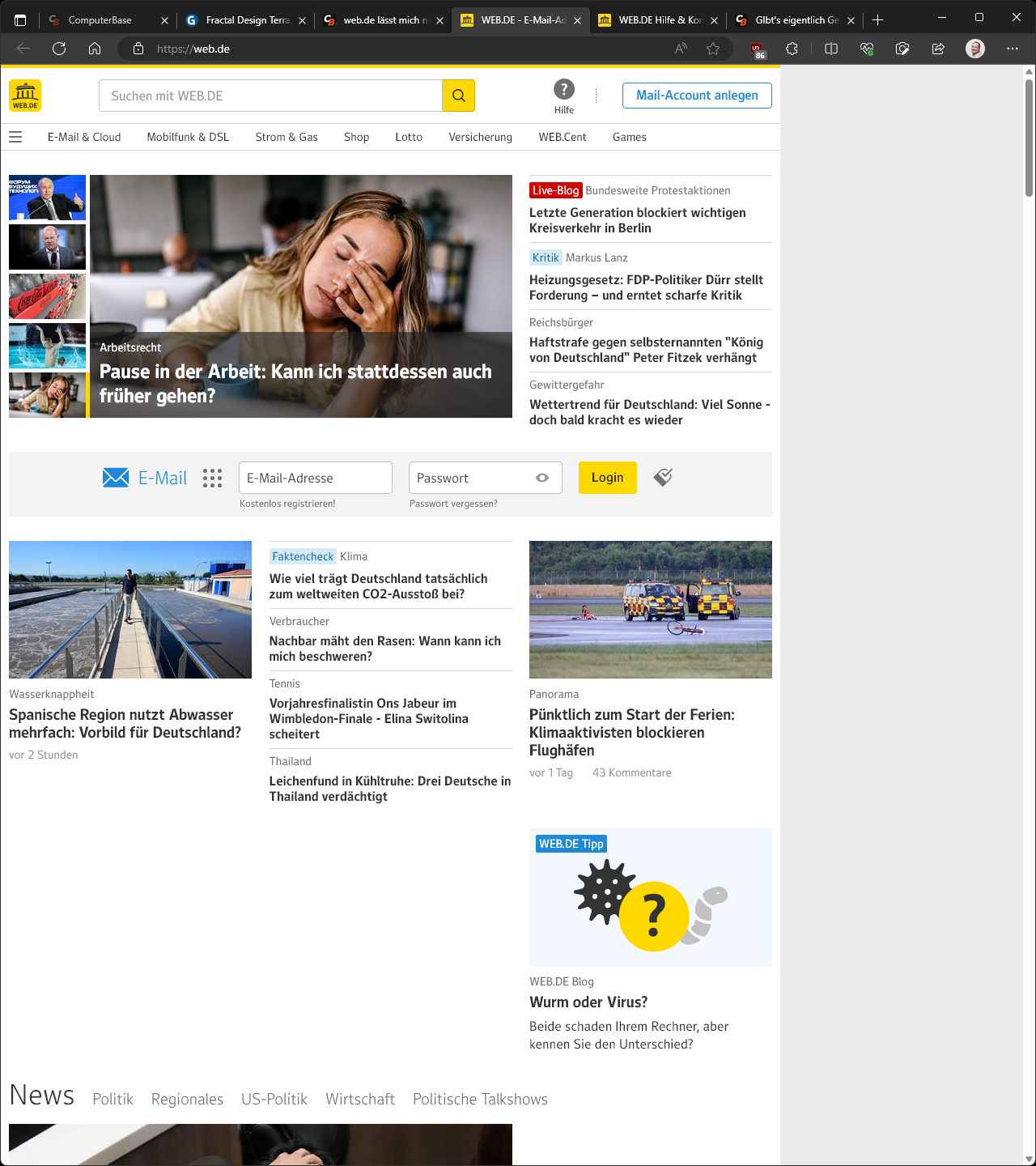
Task: Toggle password visibility with the eye icon
Action: tap(542, 478)
